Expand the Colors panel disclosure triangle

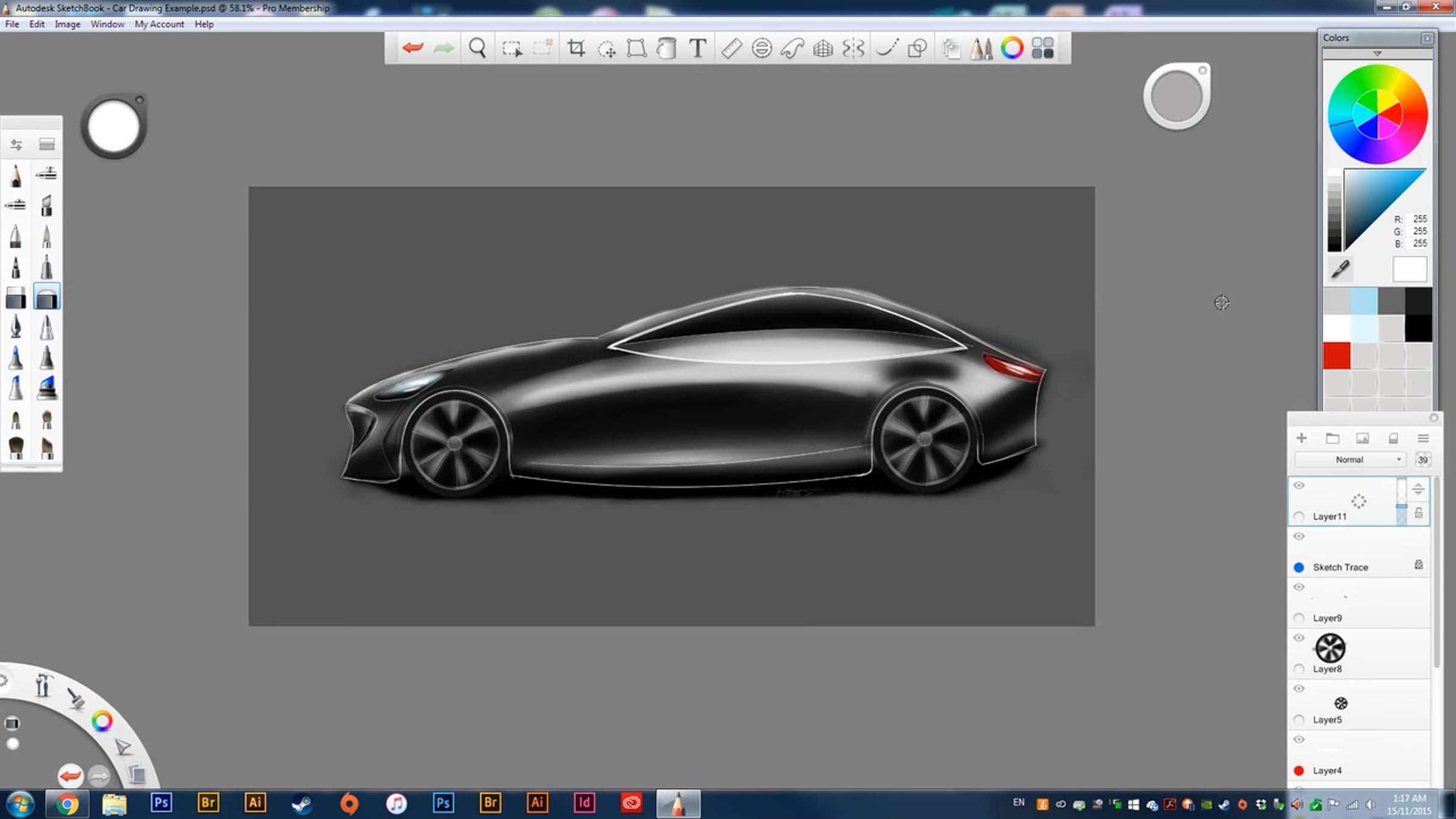coord(1377,53)
